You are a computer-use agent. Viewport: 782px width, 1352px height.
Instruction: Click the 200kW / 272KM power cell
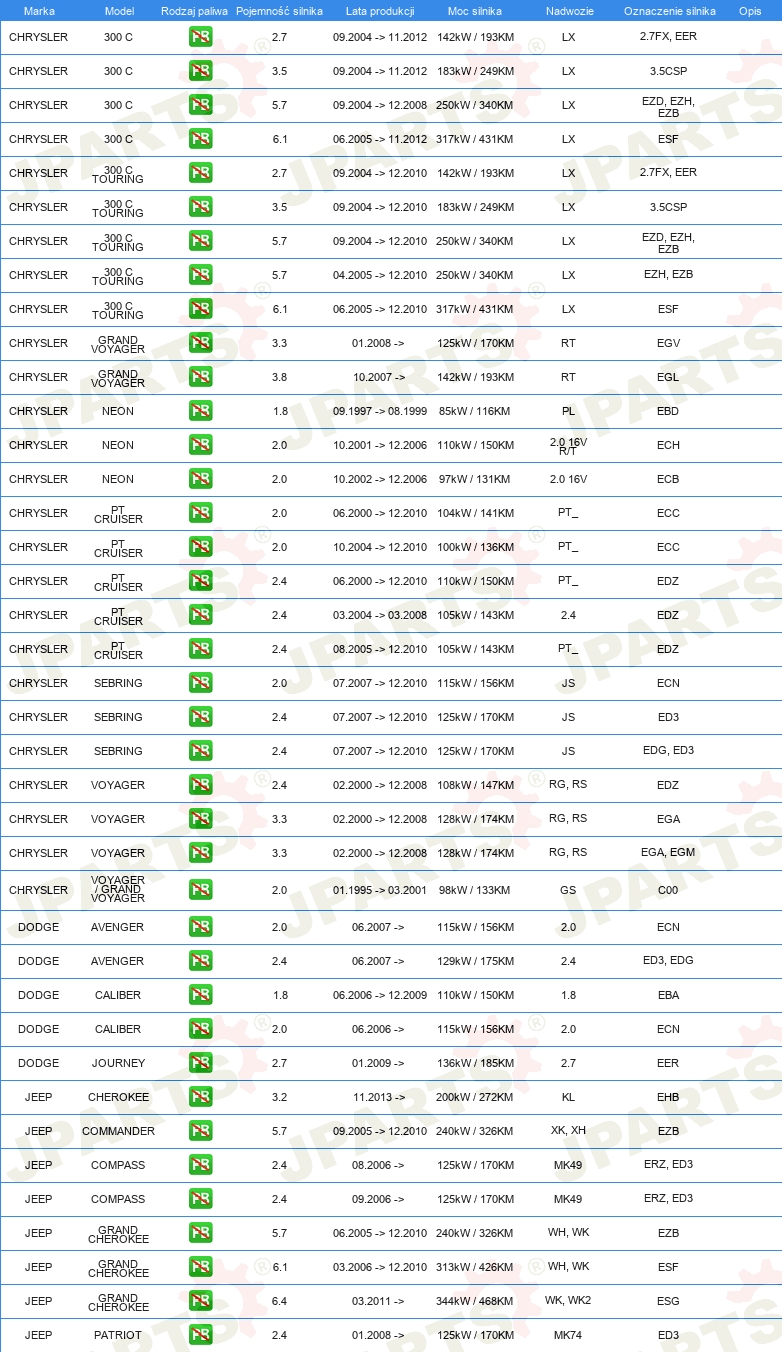coord(475,1097)
